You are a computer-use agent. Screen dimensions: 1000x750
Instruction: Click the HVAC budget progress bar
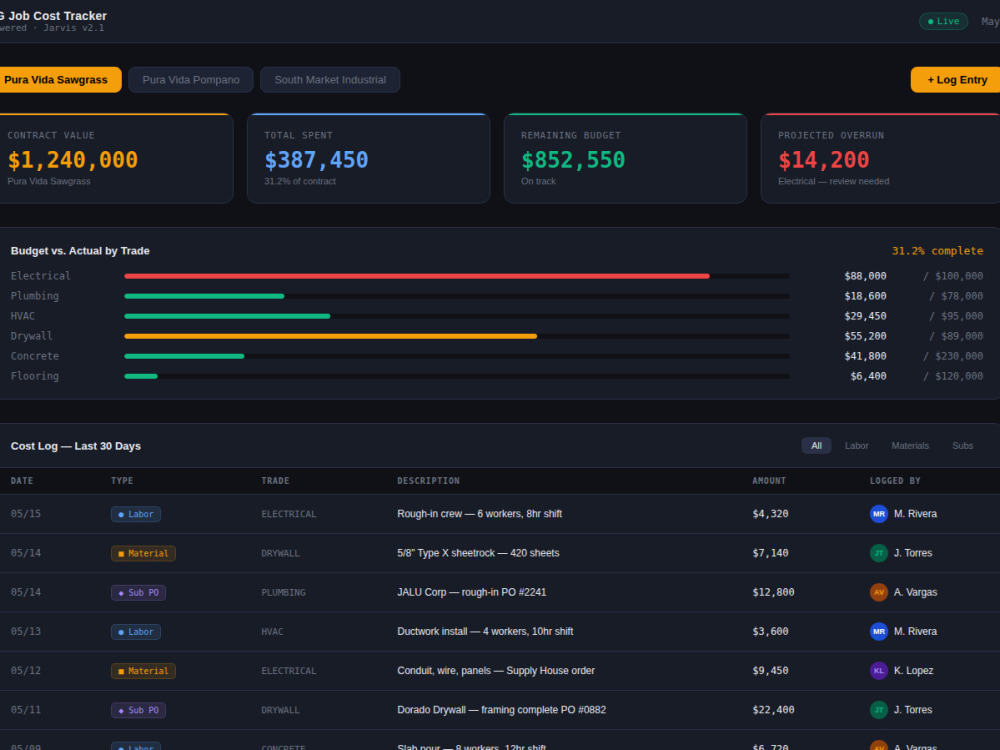click(457, 316)
